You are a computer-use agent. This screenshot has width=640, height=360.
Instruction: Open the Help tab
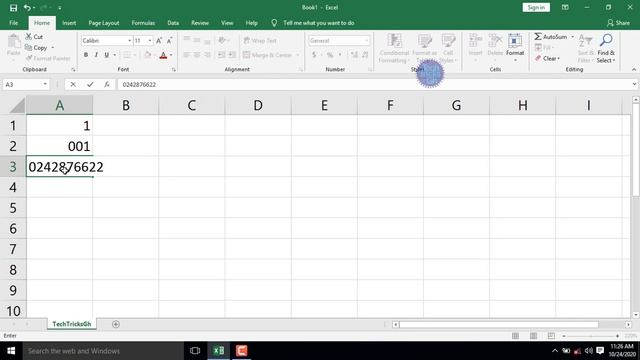coord(251,23)
